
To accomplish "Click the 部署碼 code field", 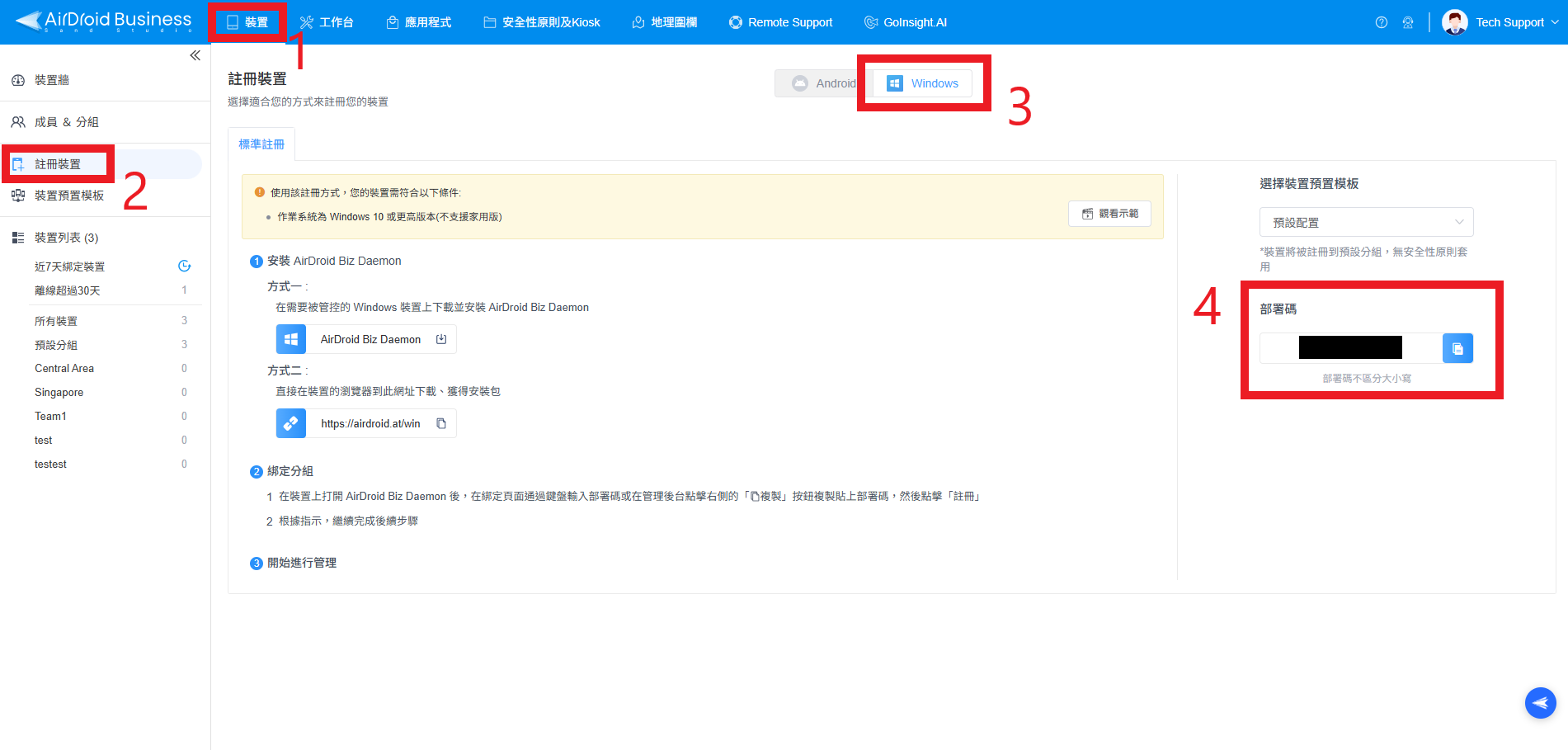I will (1351, 348).
